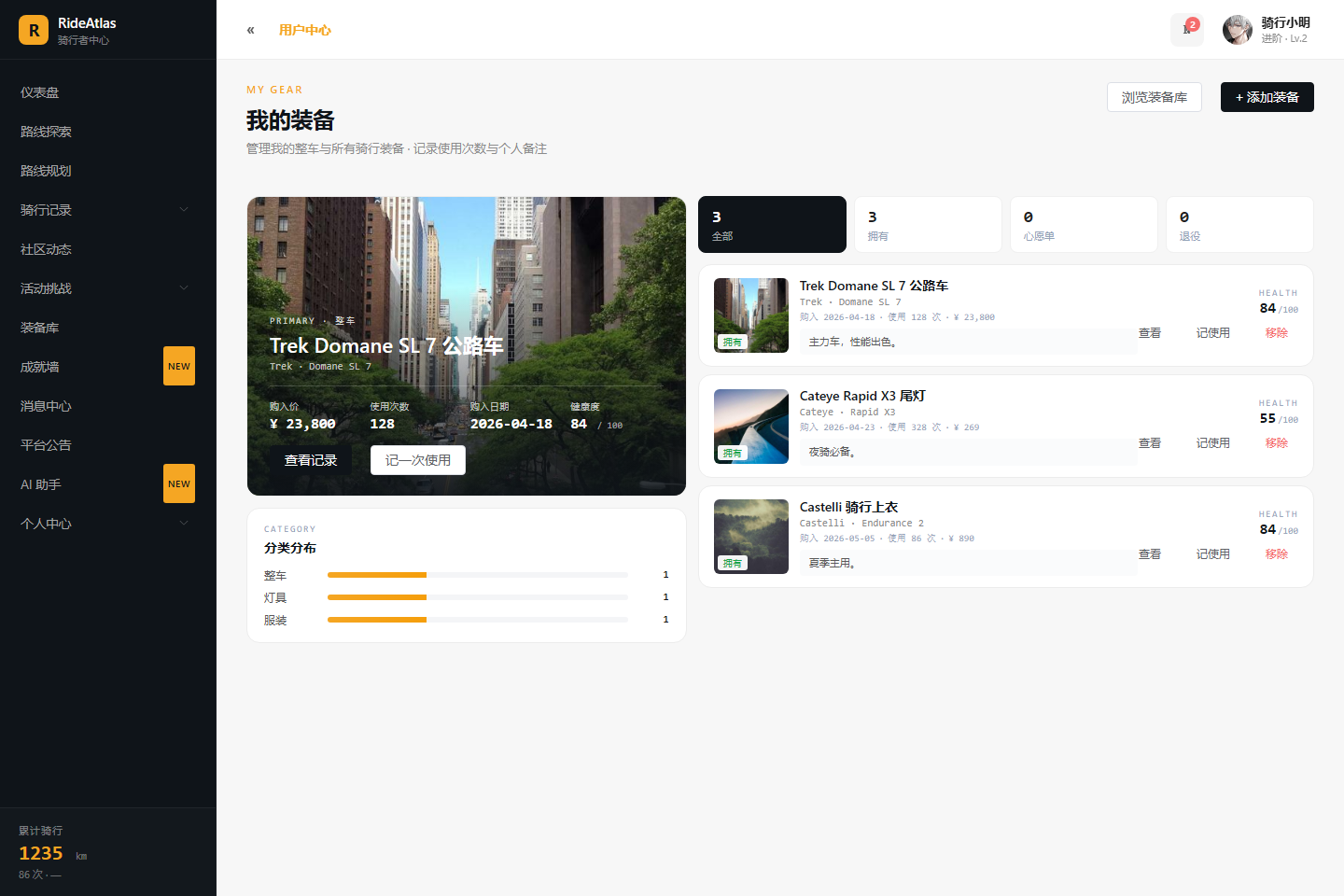
Task: Click the + 添加装备 button
Action: pyautogui.click(x=1267, y=97)
